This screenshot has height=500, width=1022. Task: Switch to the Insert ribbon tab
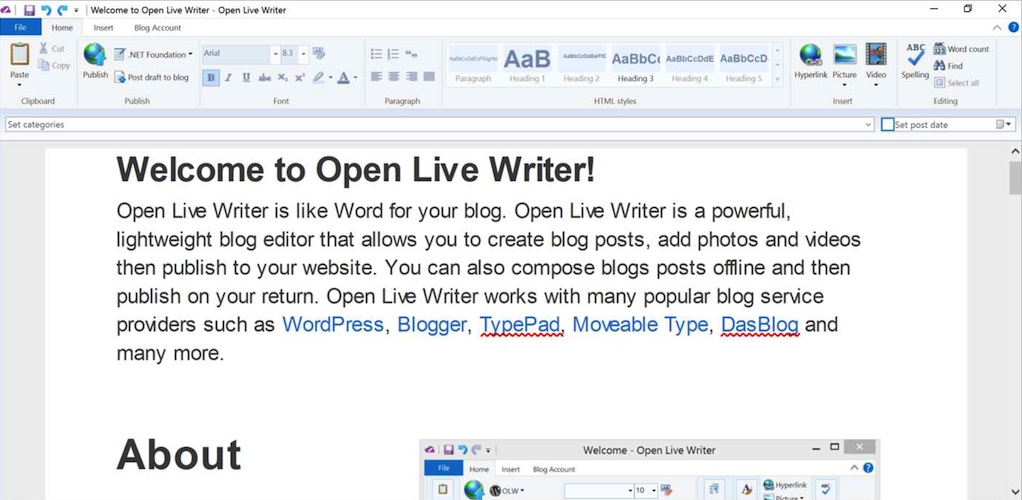103,28
